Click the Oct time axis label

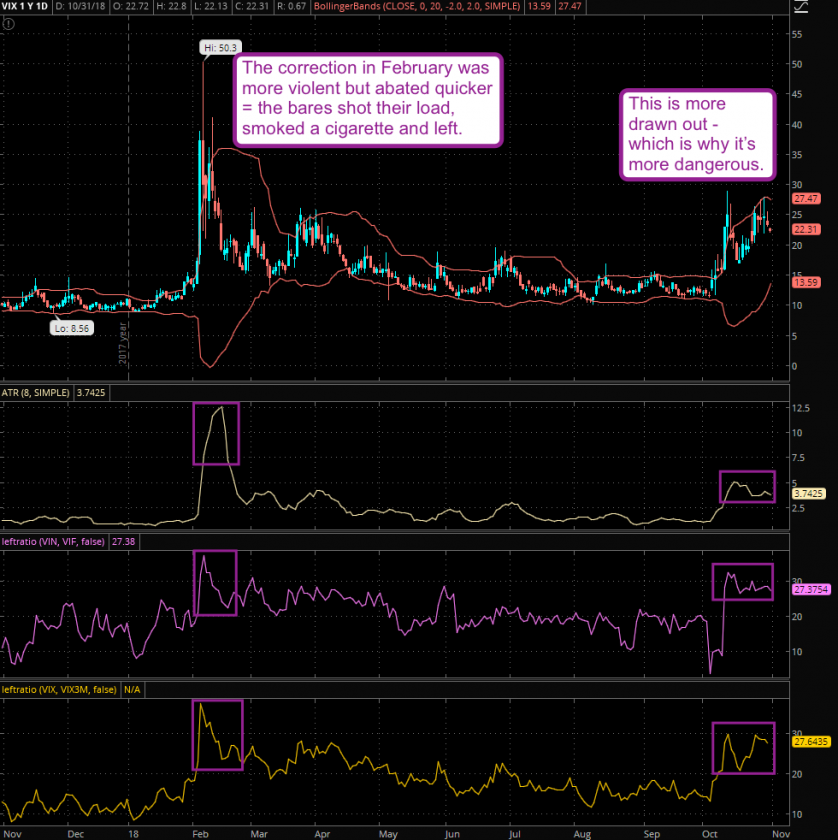[710, 834]
